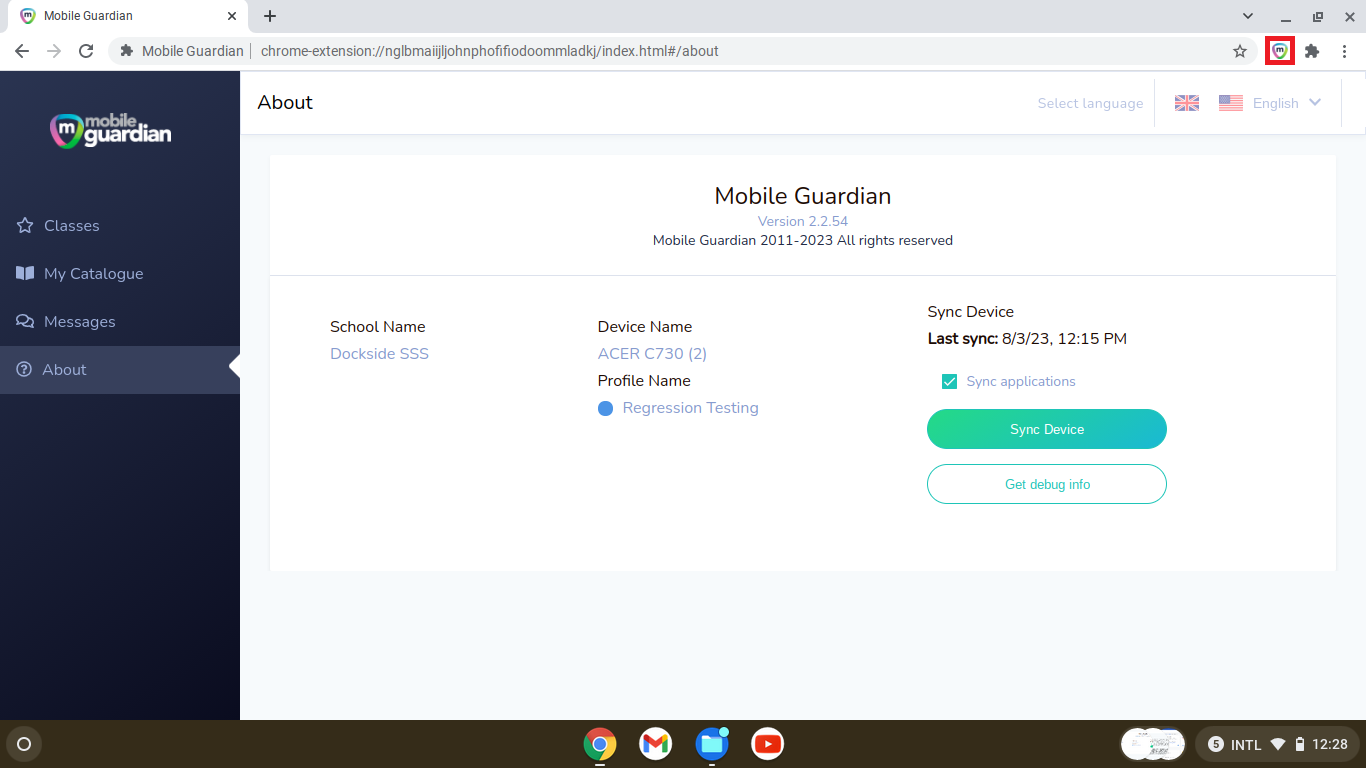Select the About sidebar item
Image resolution: width=1366 pixels, height=768 pixels.
click(120, 370)
